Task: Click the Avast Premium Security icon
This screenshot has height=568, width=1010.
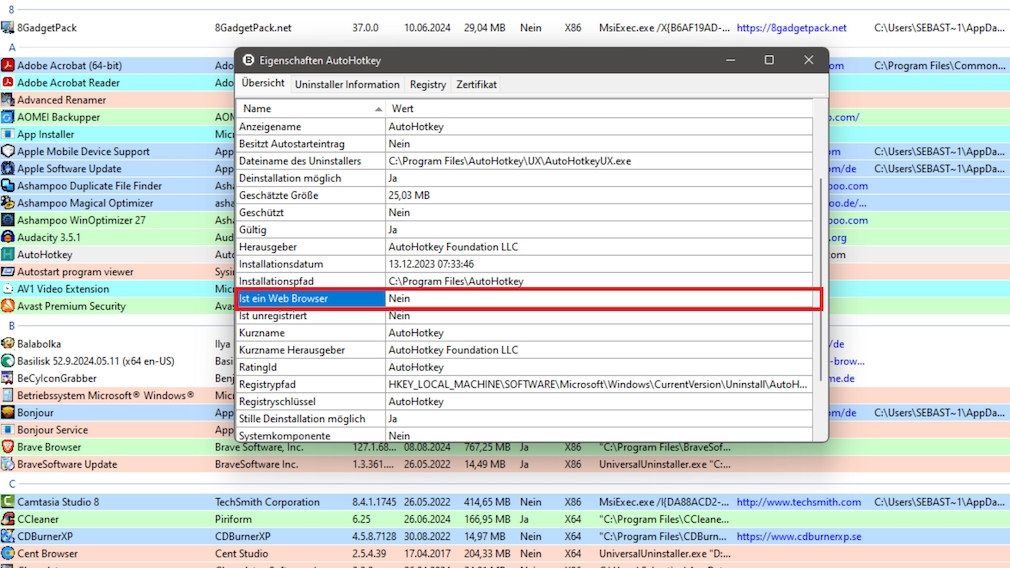Action: pyautogui.click(x=8, y=306)
